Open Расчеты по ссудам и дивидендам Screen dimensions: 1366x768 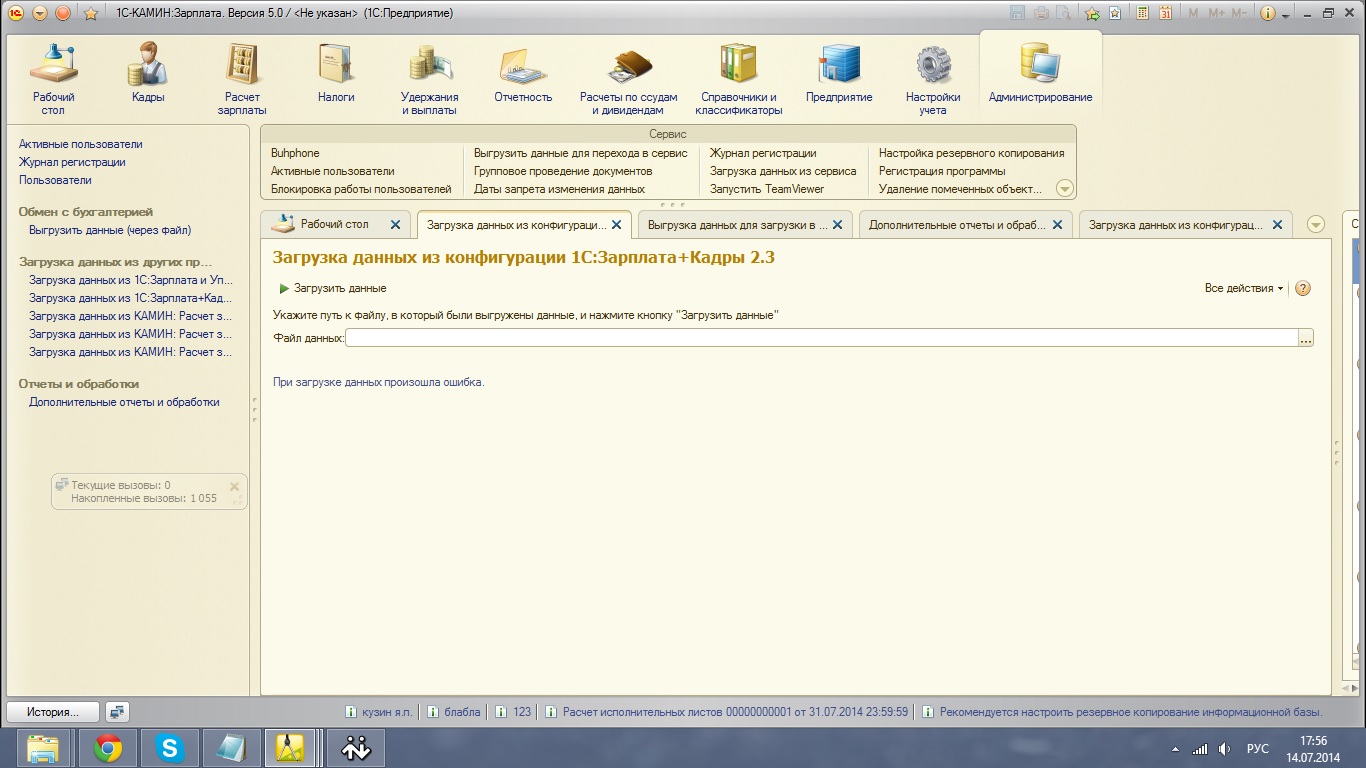628,79
